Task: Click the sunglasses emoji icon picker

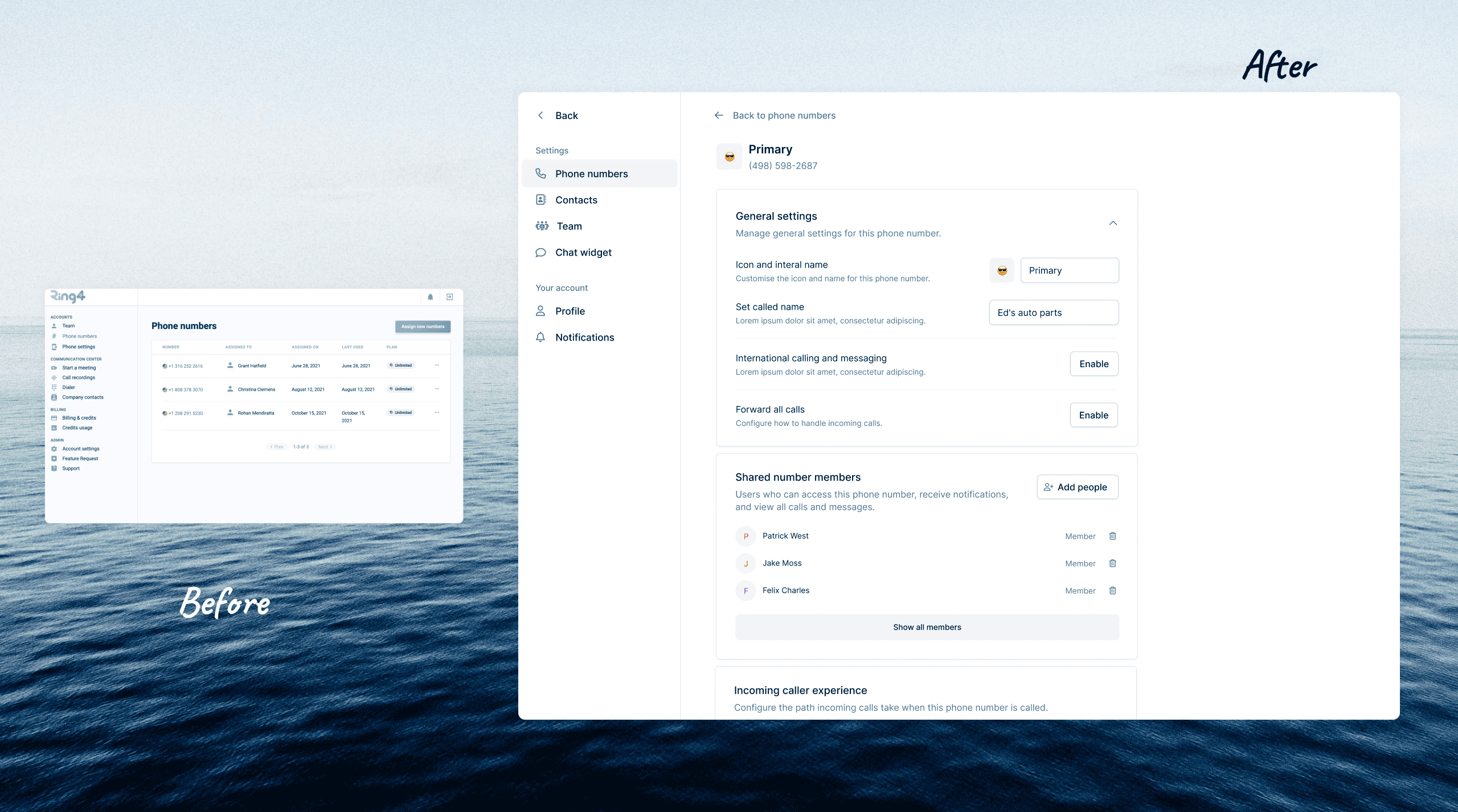Action: 1002,270
